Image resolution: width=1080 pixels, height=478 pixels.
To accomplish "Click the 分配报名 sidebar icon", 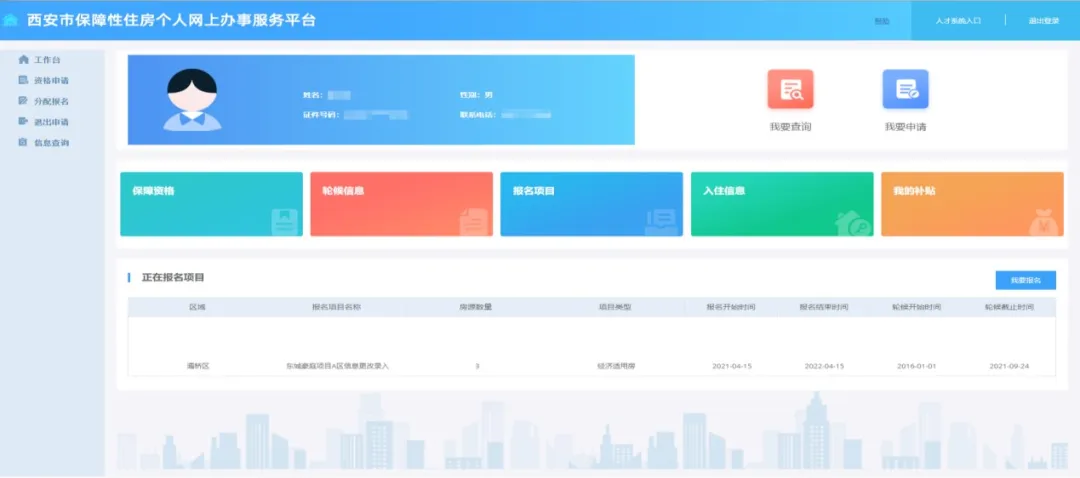I will tap(23, 101).
